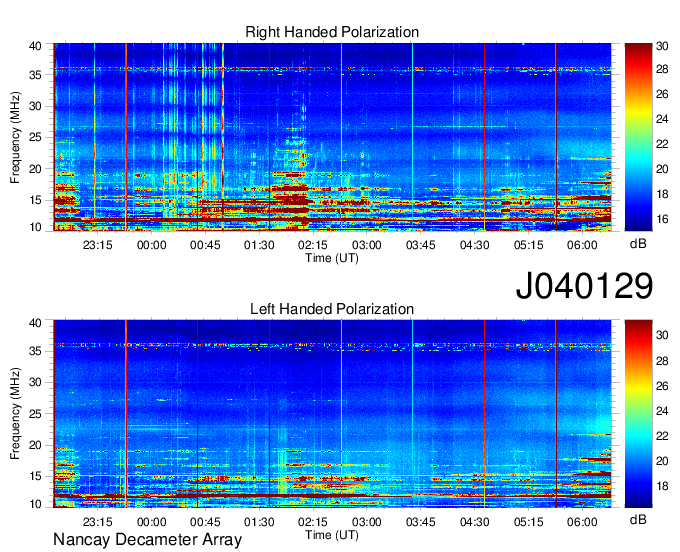Click the 03:00 time tick of Right Handed plot
680x552 pixels.
[x=366, y=245]
